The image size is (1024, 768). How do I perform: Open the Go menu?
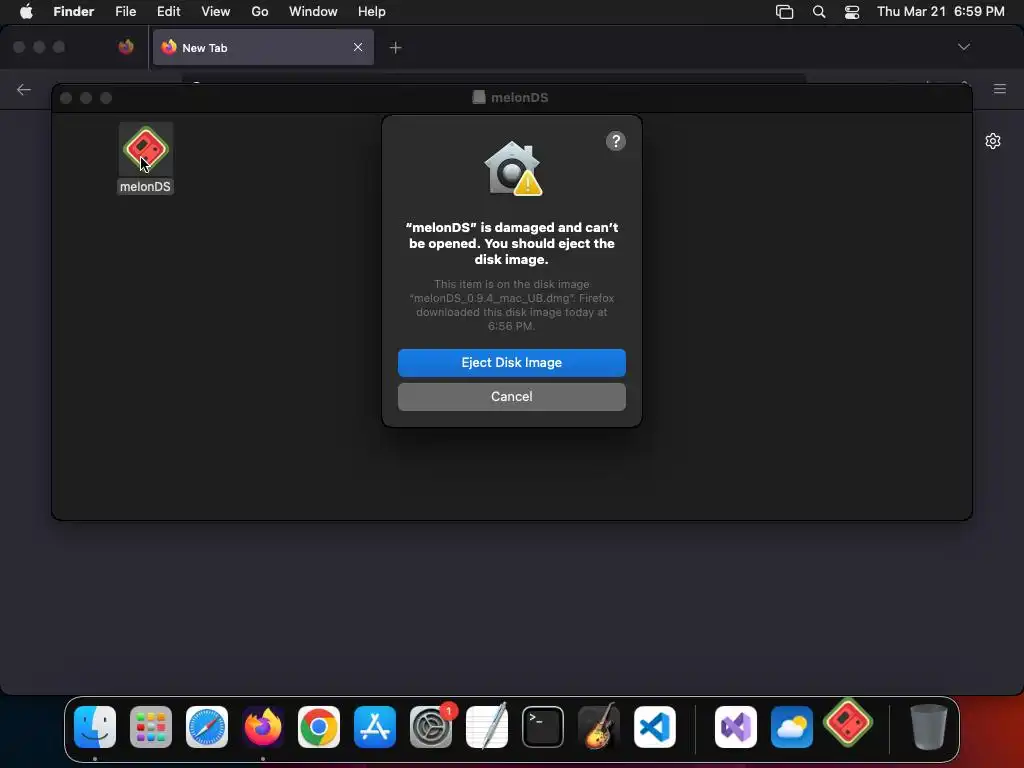[x=260, y=11]
